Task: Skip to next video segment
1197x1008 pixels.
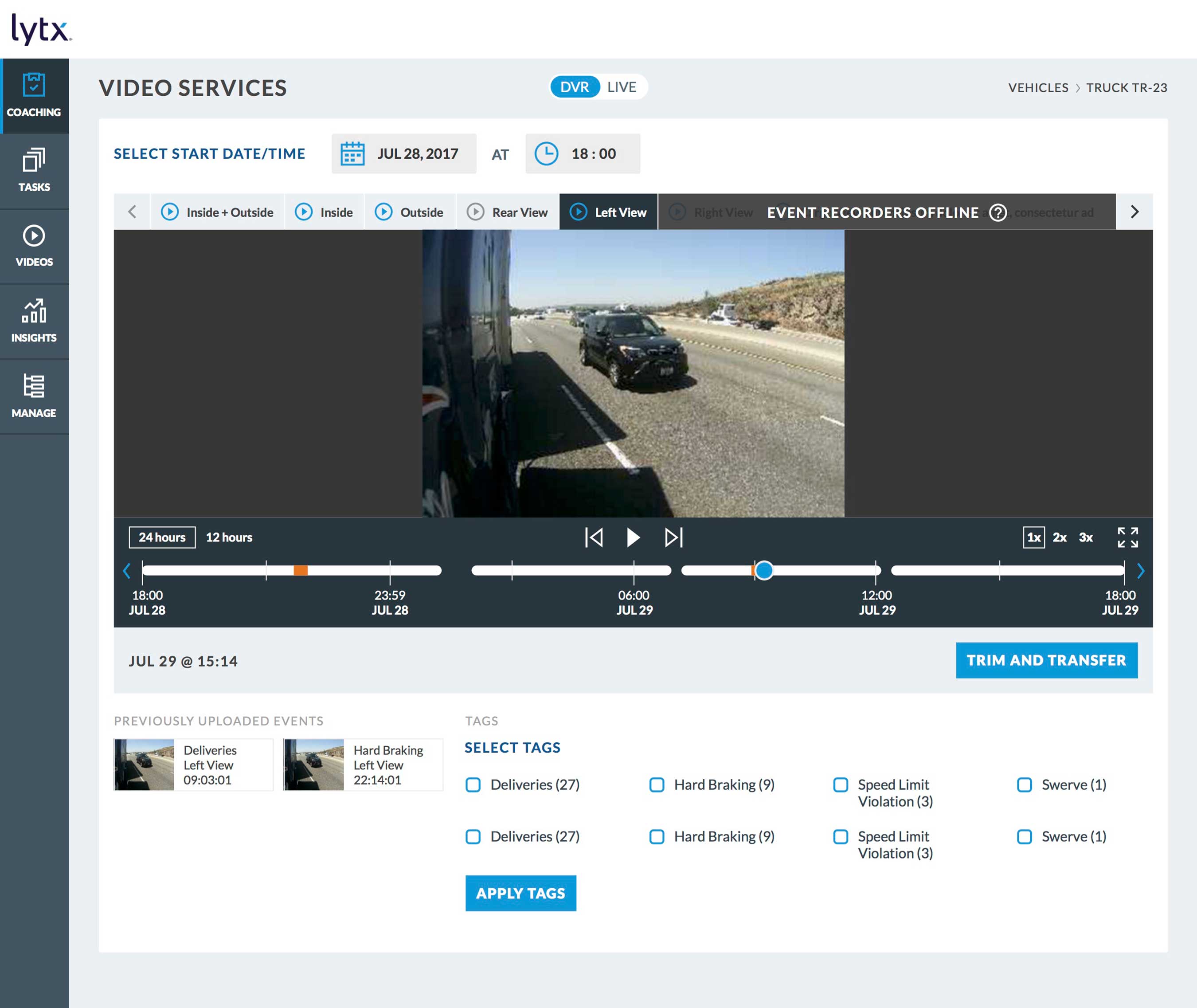Action: (x=673, y=537)
